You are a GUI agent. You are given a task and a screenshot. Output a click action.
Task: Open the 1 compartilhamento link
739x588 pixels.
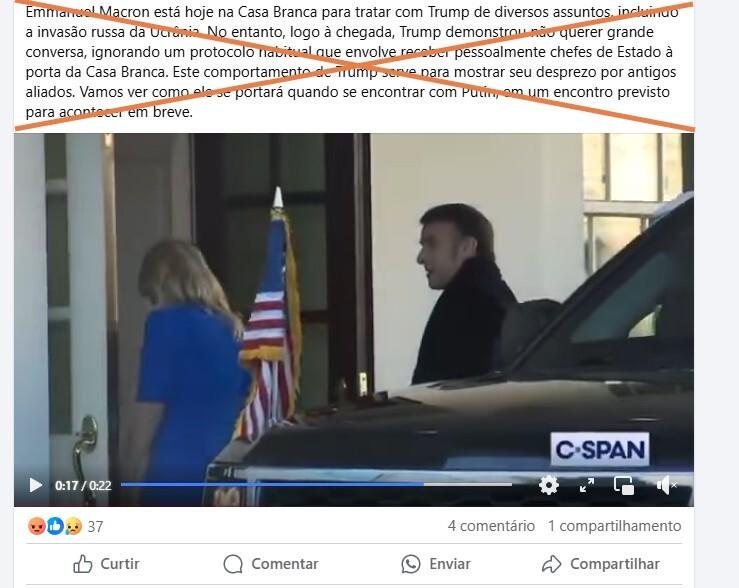pos(615,526)
